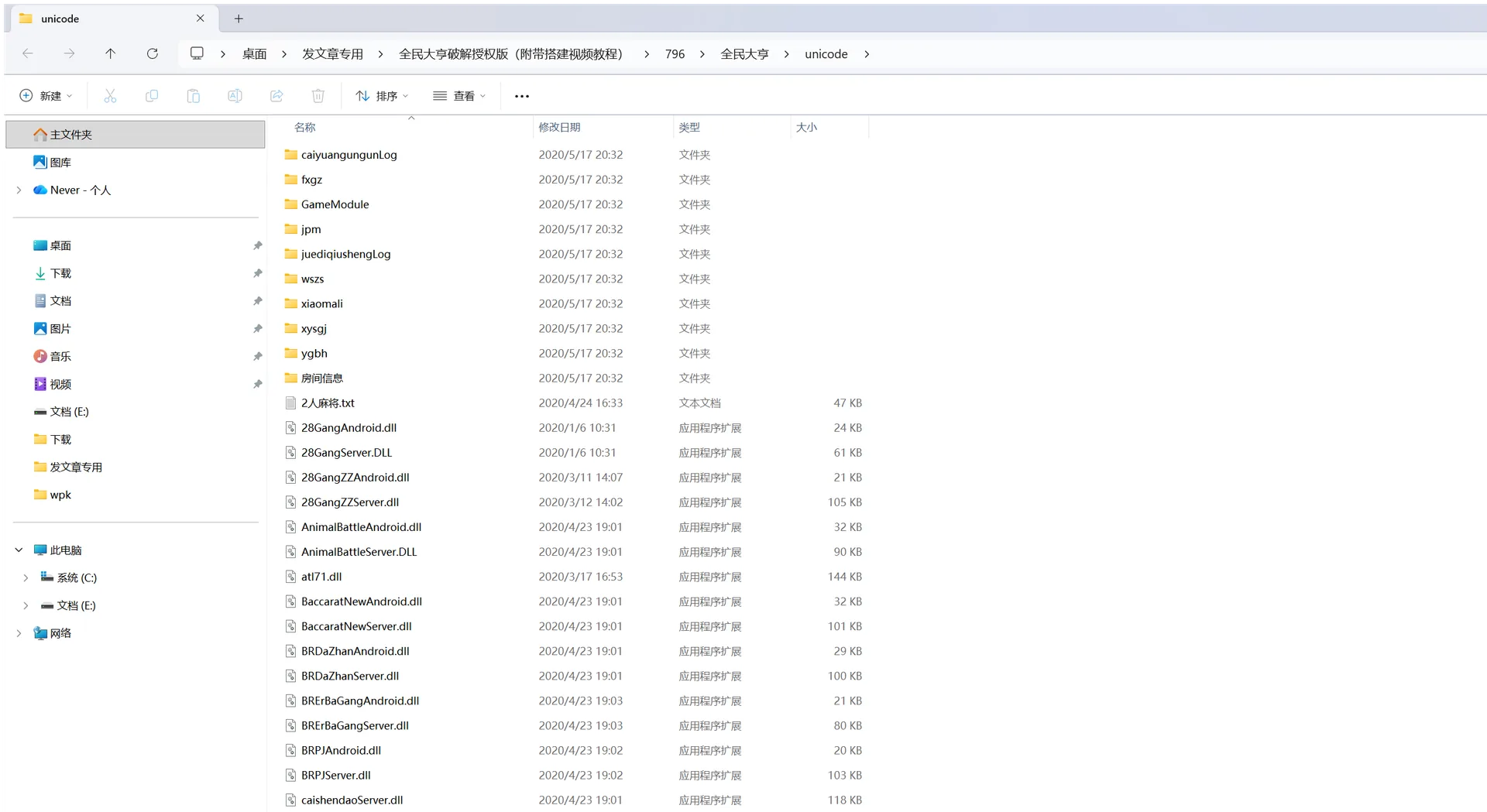Image resolution: width=1487 pixels, height=812 pixels.
Task: Click the Copy icon in the toolbar
Action: tap(152, 96)
